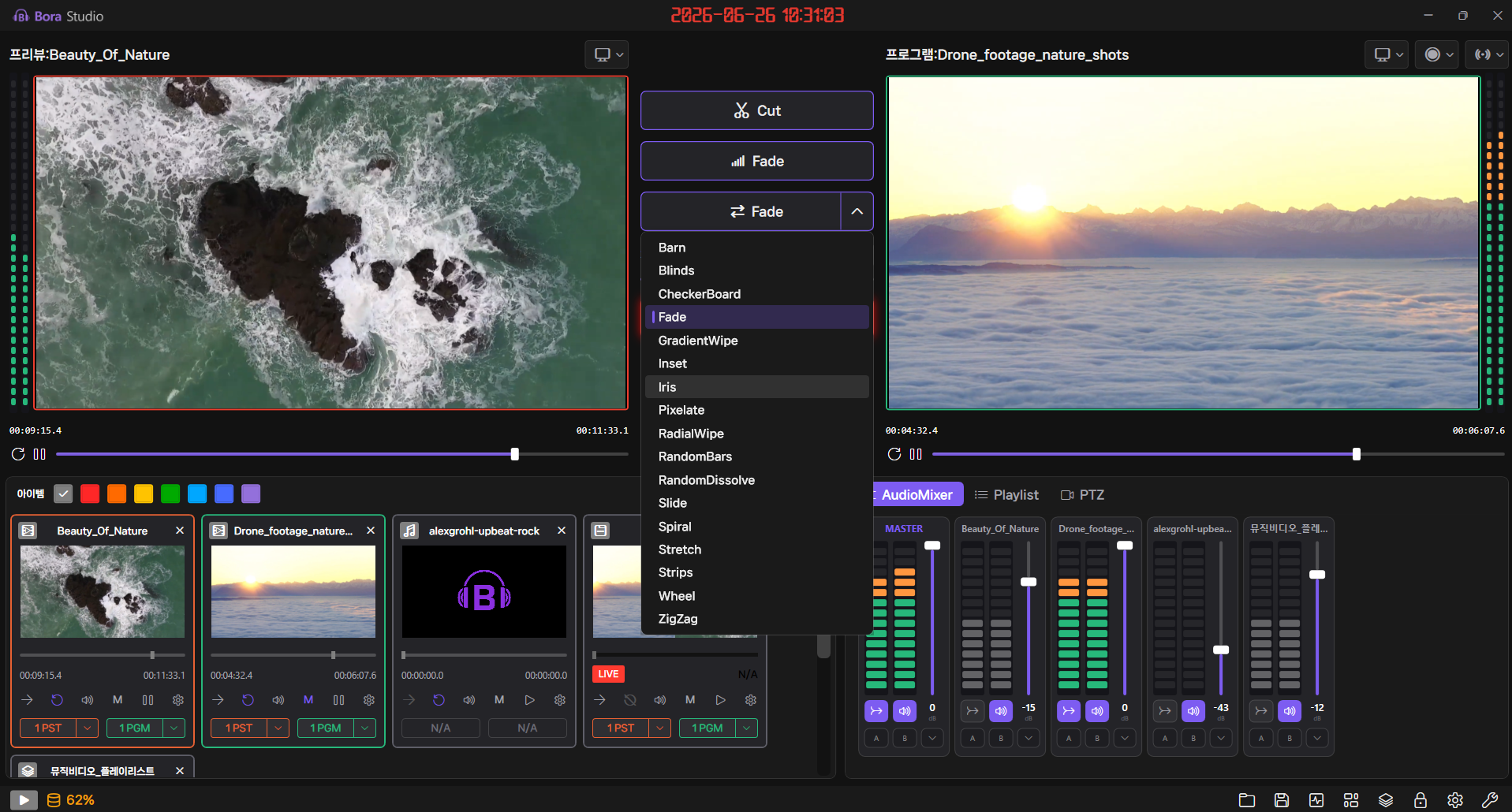Open the record button dropdown
The image size is (1512, 812).
point(1438,54)
